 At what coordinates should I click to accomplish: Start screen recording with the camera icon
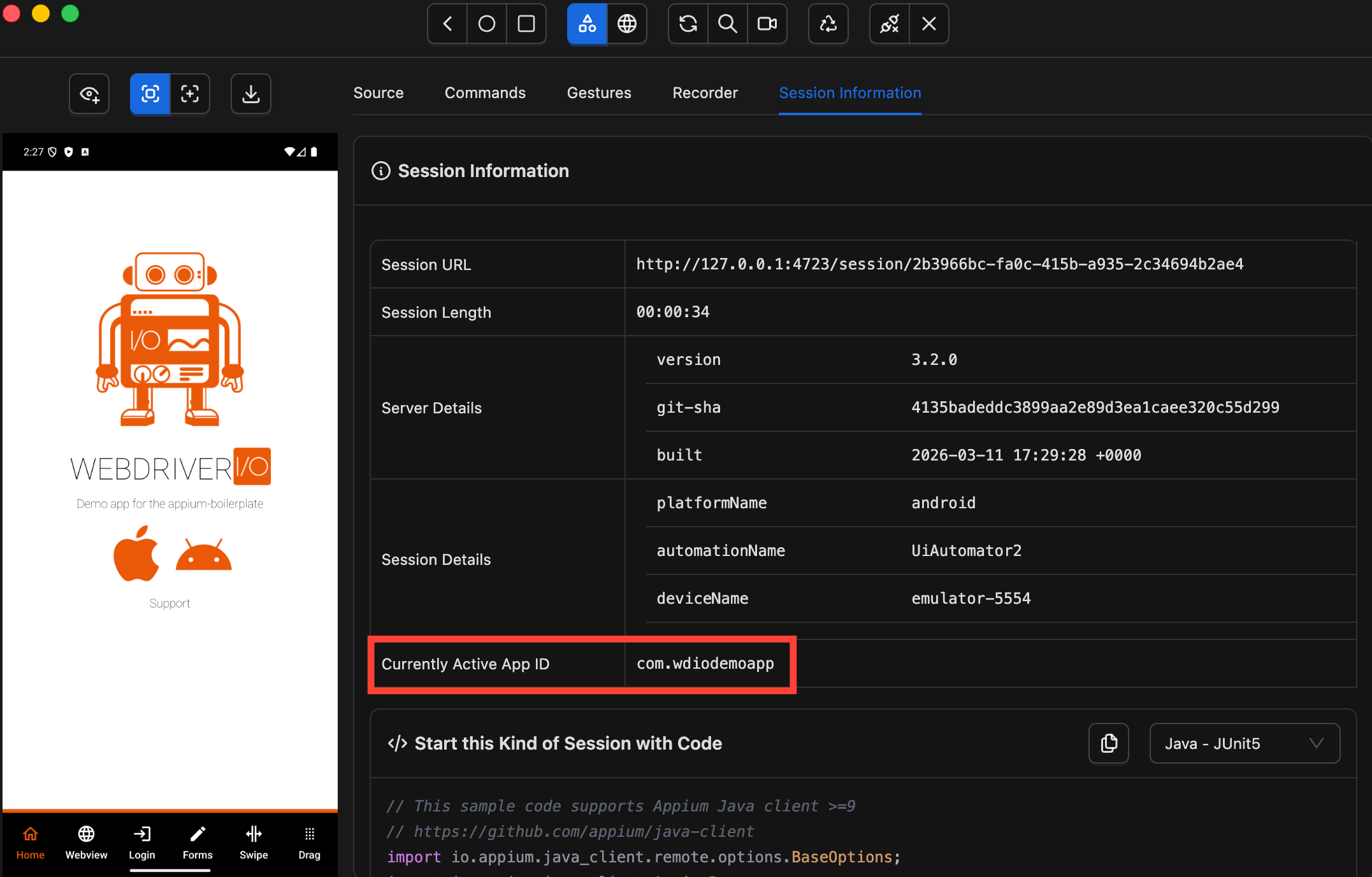pos(767,24)
